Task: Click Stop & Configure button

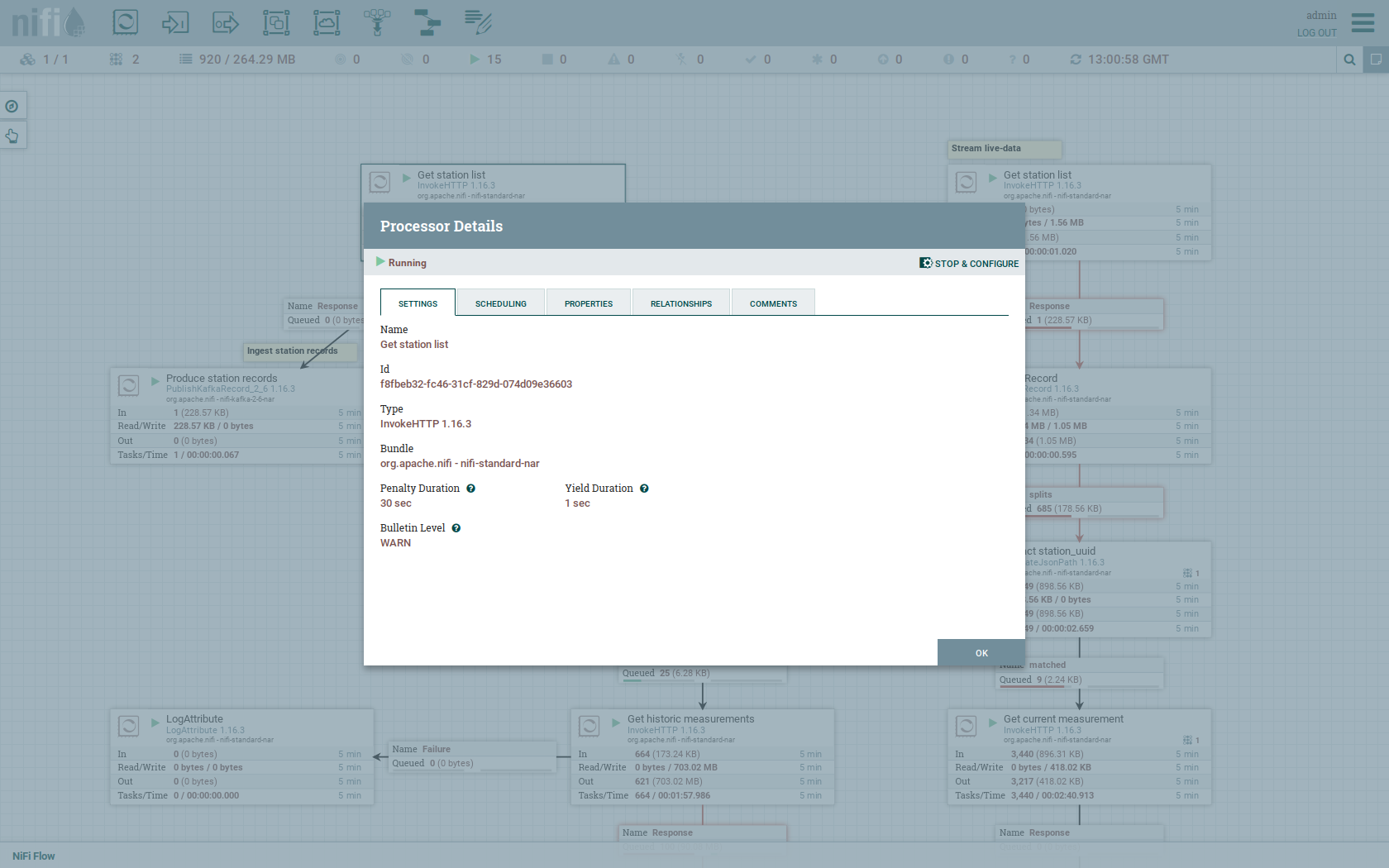Action: (969, 264)
